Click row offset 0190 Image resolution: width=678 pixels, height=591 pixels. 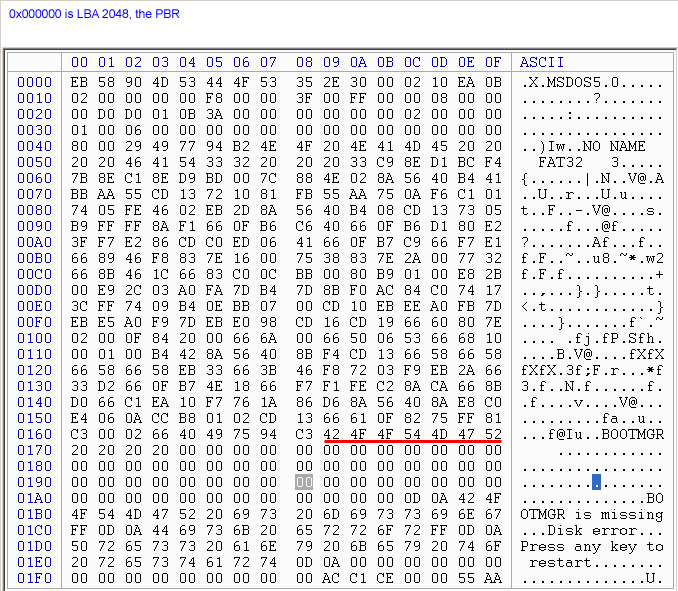34,482
